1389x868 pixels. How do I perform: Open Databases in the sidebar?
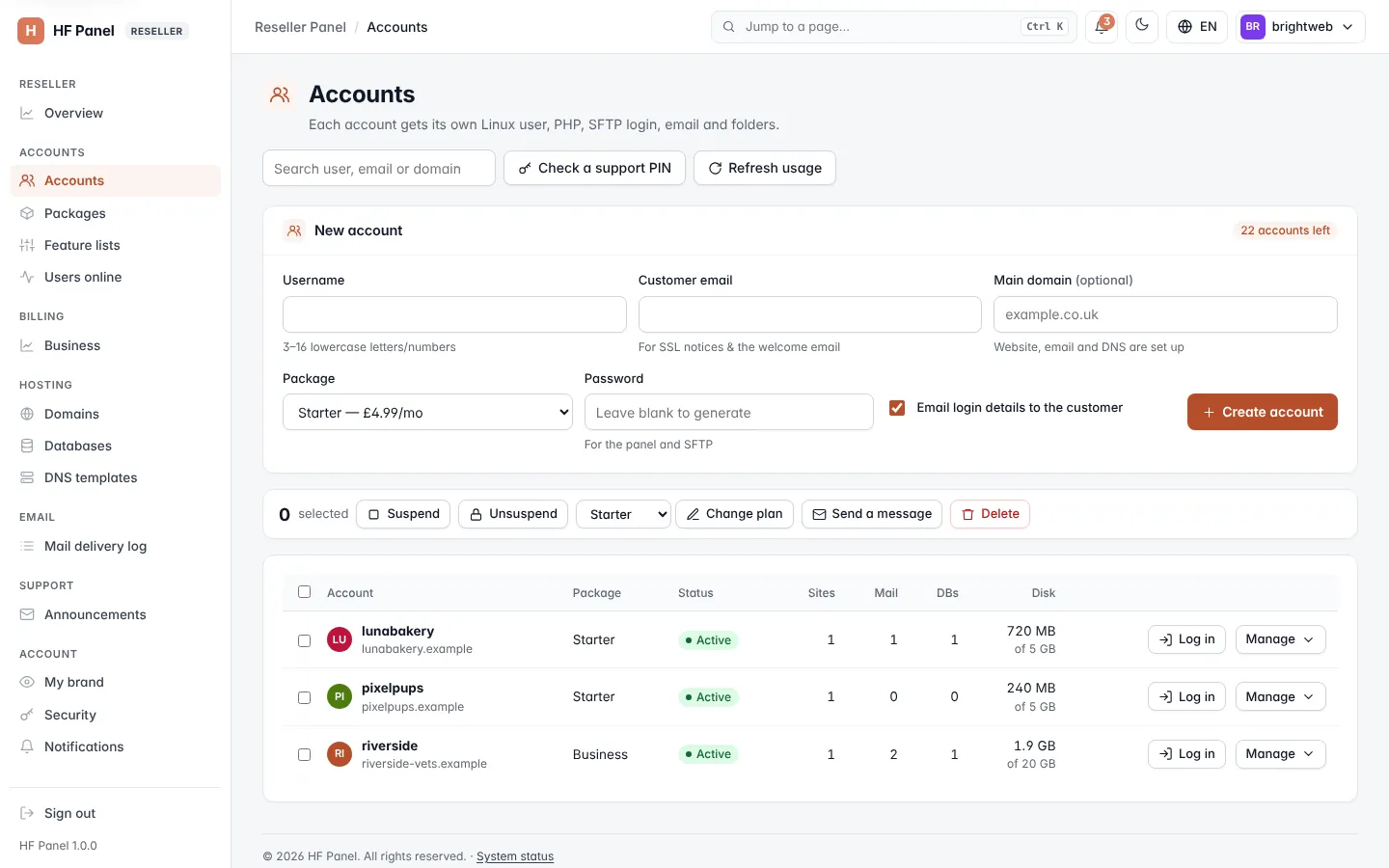point(116,446)
